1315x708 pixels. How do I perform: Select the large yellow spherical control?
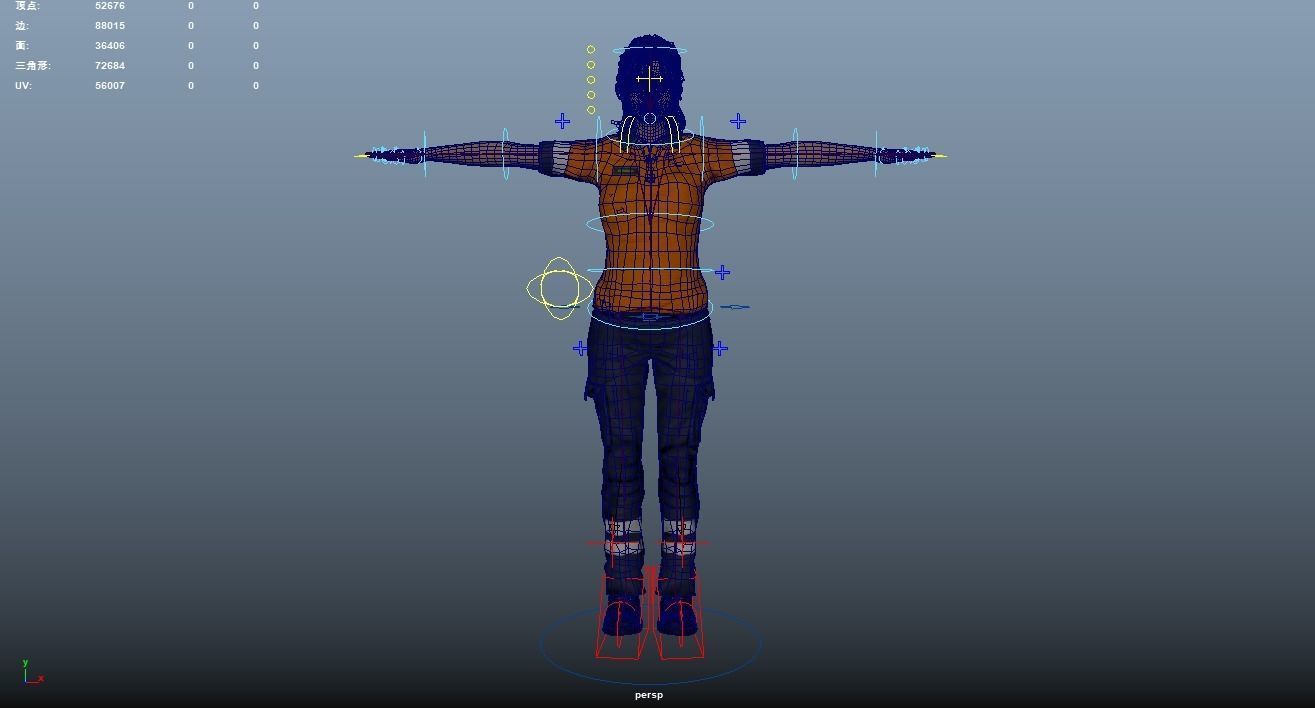[559, 289]
